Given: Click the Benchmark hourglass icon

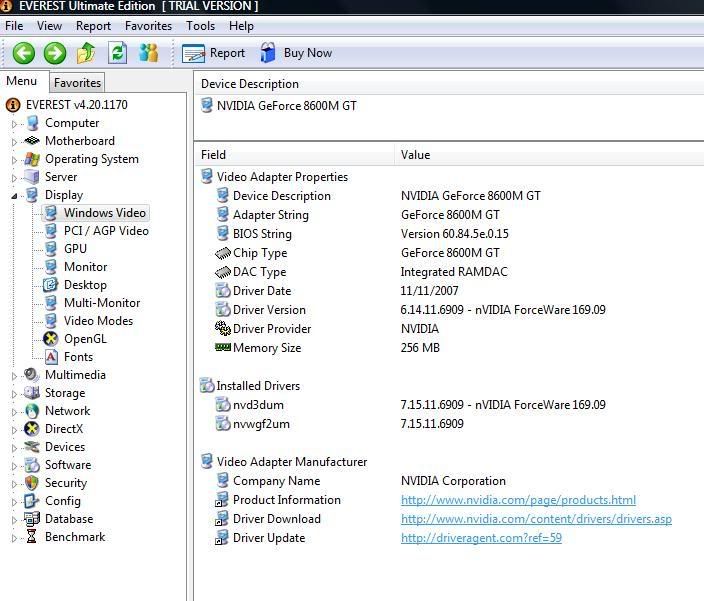Looking at the screenshot, I should 31,537.
